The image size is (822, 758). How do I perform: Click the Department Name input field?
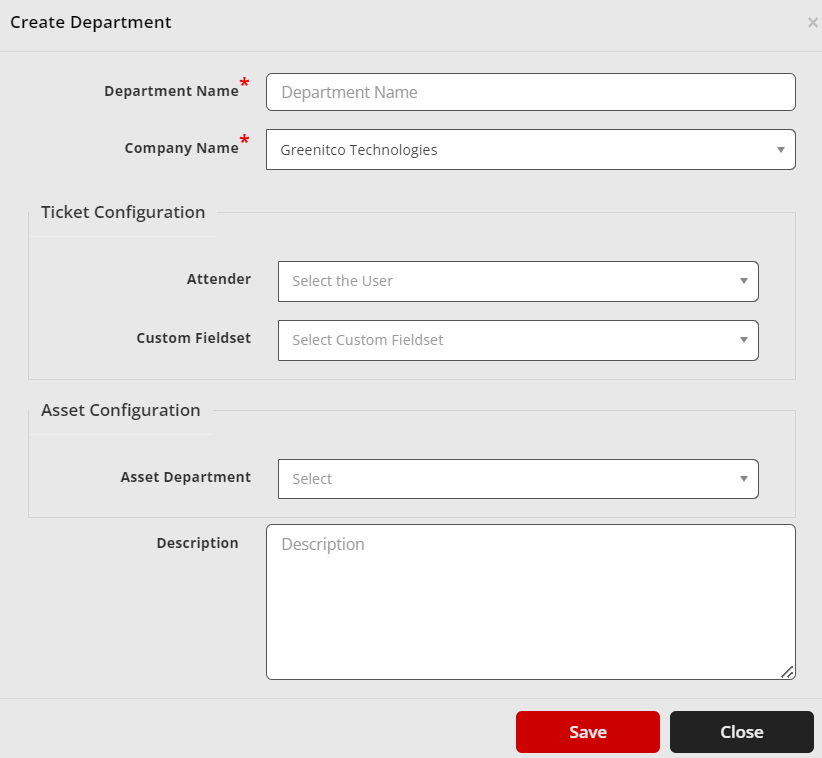530,91
